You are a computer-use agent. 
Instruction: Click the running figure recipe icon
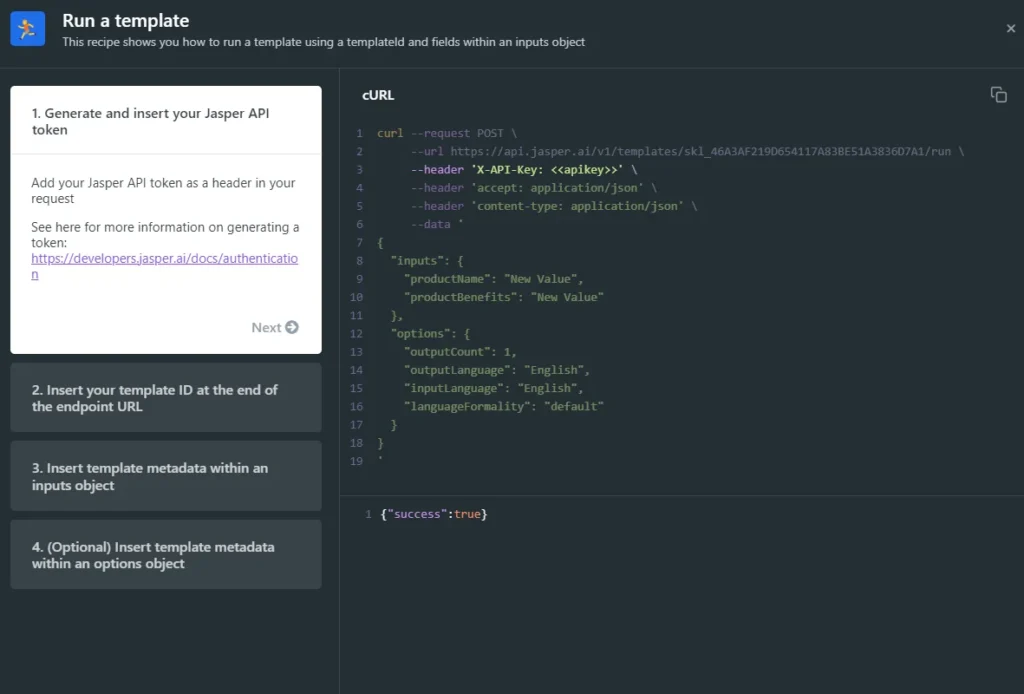[28, 29]
